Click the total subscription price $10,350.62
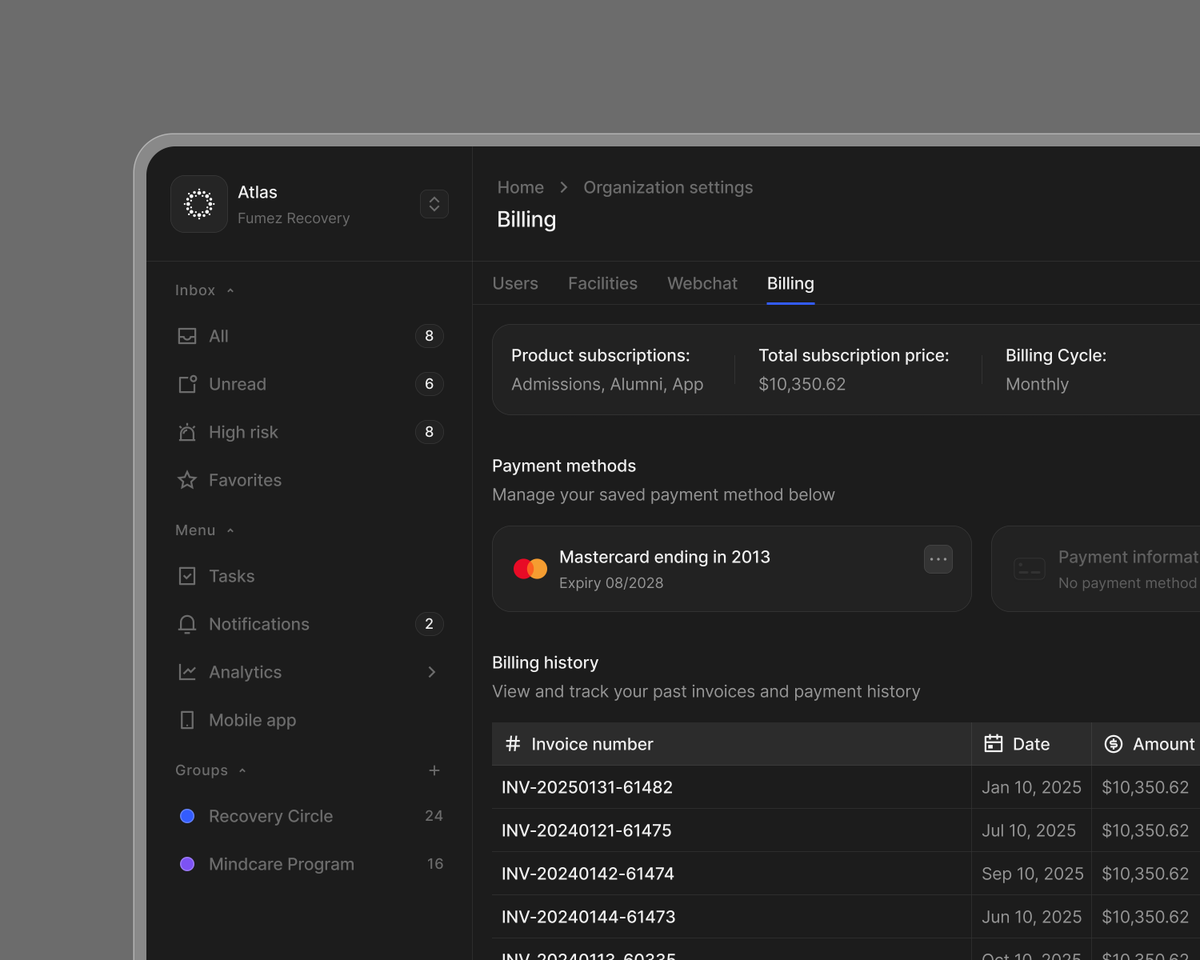 pyautogui.click(x=802, y=384)
